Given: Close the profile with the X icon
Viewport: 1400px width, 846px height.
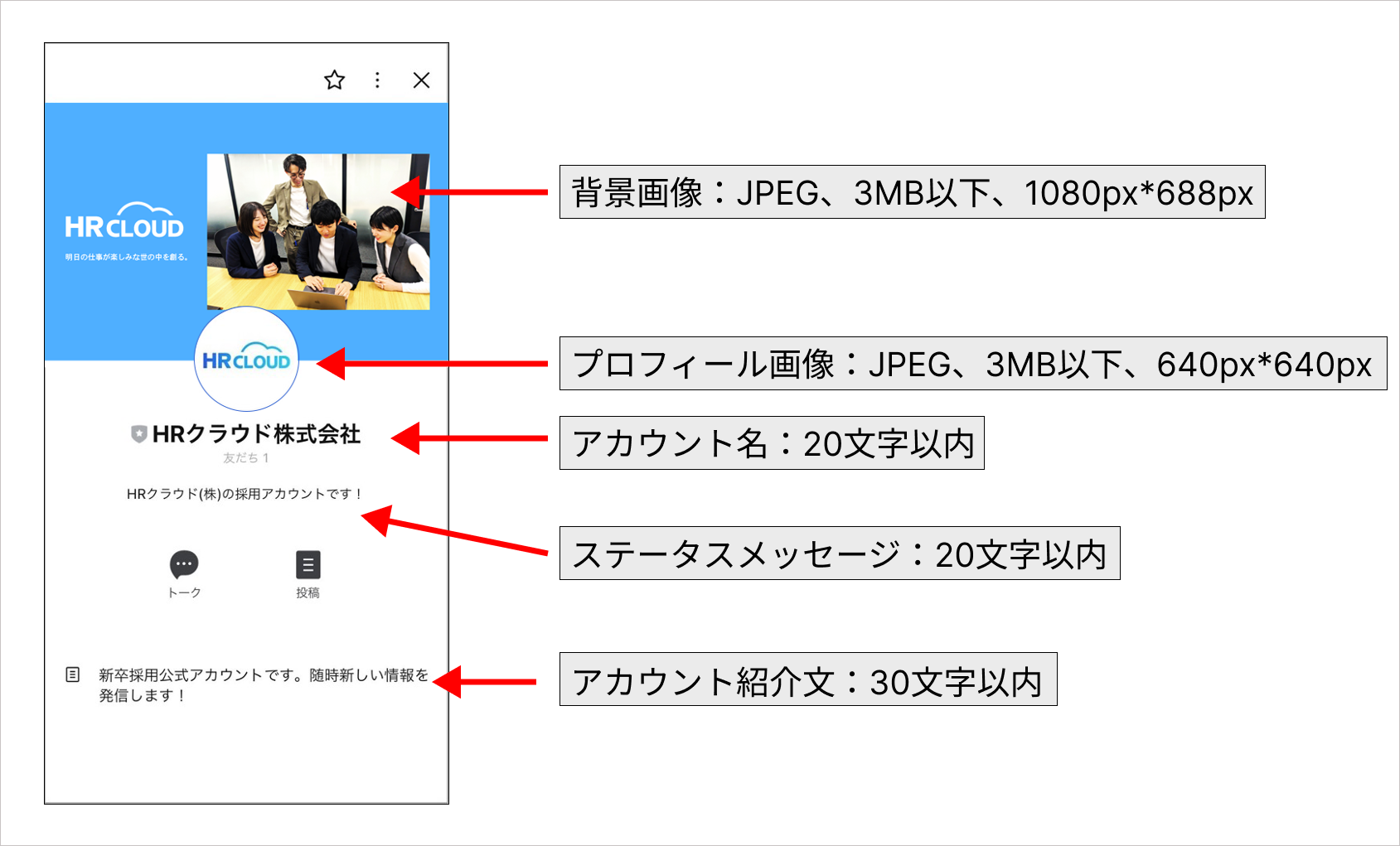Looking at the screenshot, I should pos(421,80).
